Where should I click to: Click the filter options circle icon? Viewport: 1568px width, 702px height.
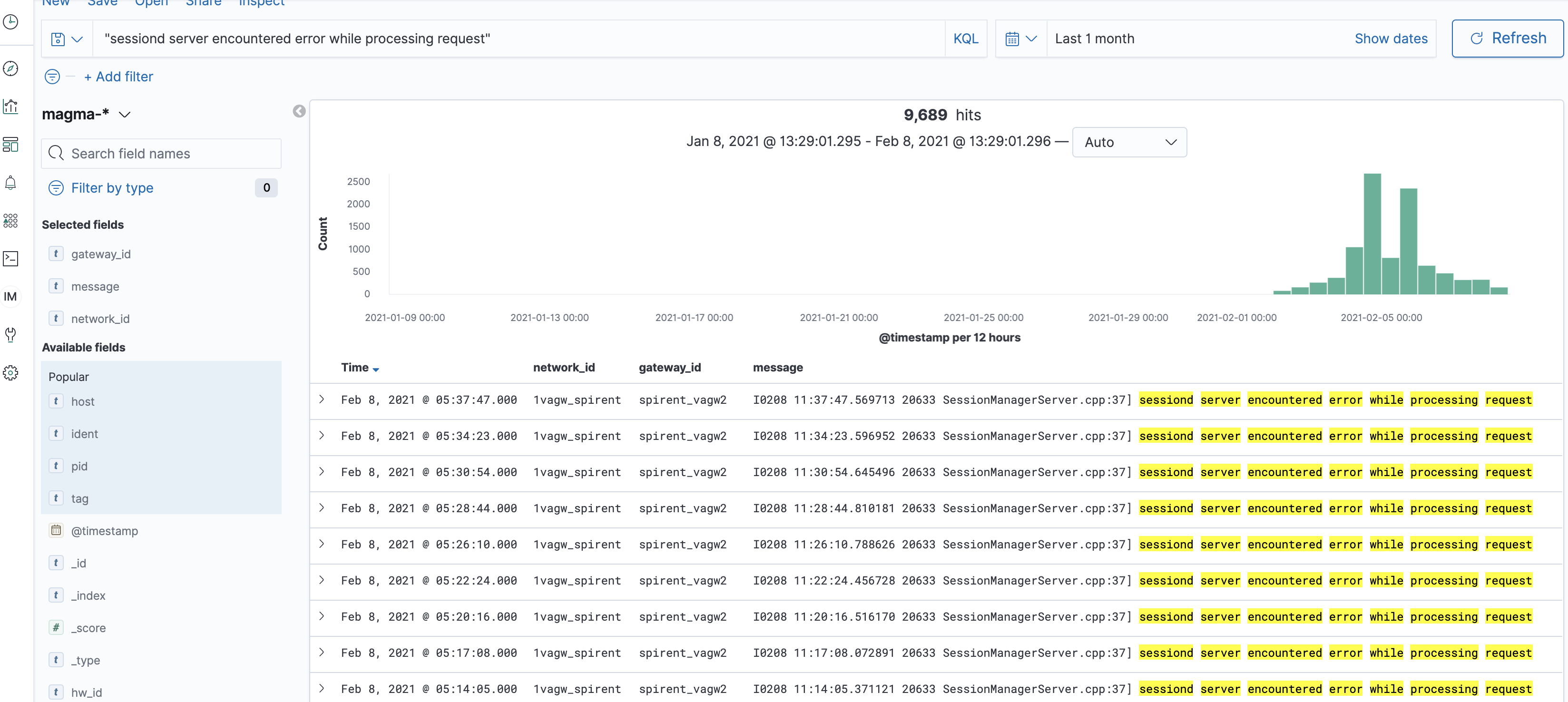(52, 77)
